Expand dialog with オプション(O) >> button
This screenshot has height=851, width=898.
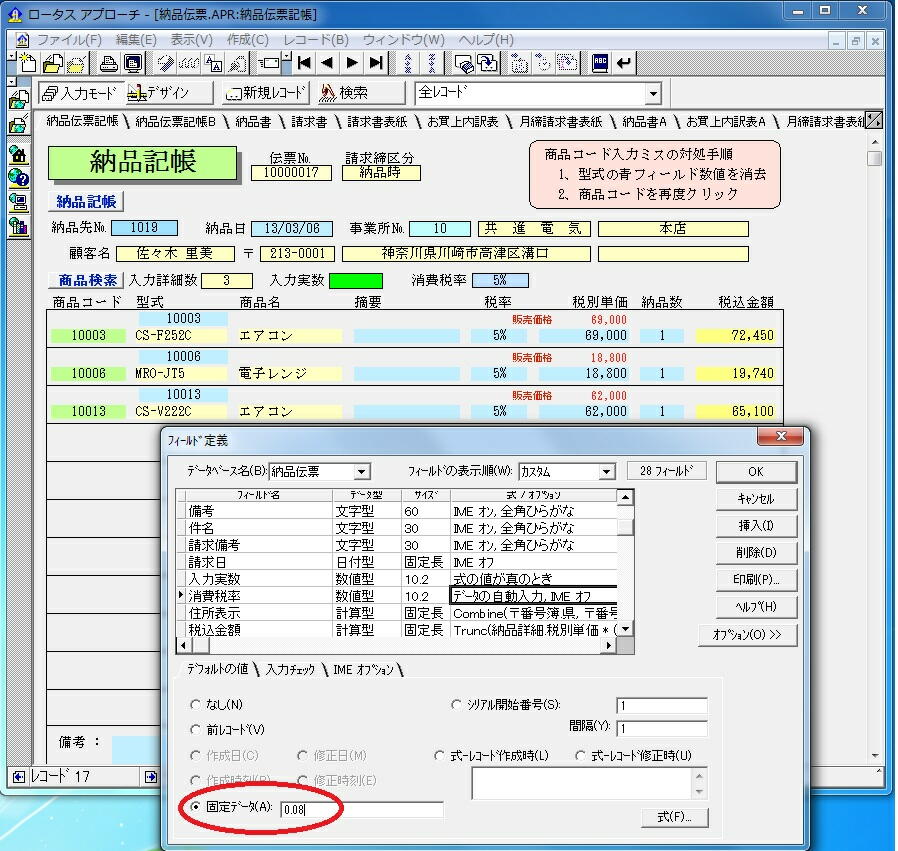pos(747,635)
